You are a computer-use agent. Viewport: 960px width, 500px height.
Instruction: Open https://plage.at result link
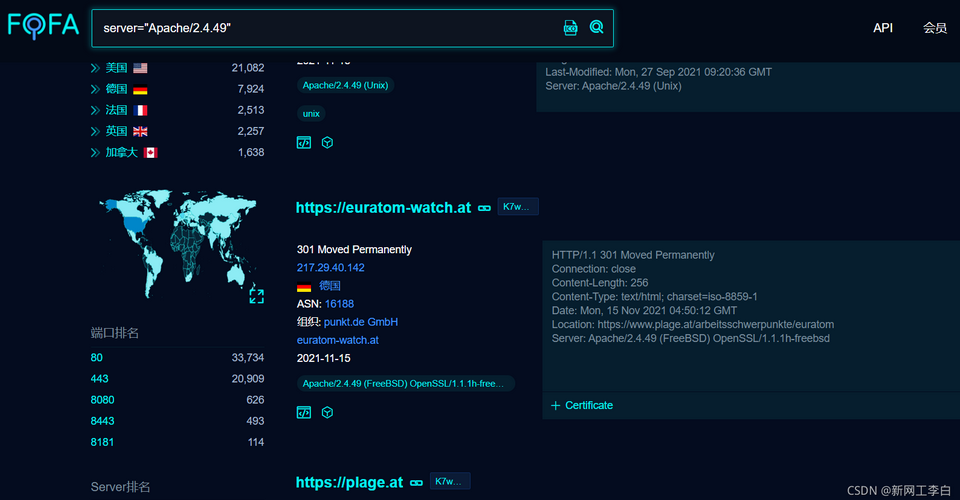tap(350, 483)
